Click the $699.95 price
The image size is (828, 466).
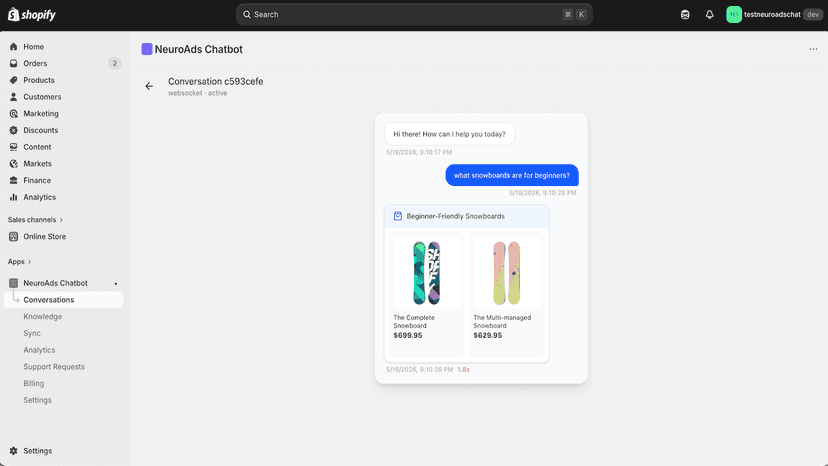coord(408,335)
